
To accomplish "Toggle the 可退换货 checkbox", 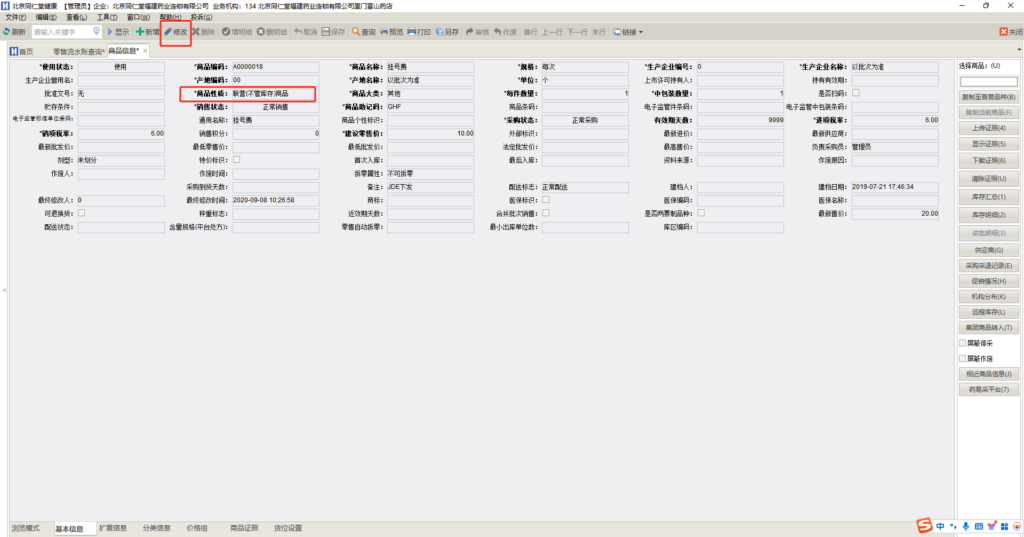I will coord(82,213).
